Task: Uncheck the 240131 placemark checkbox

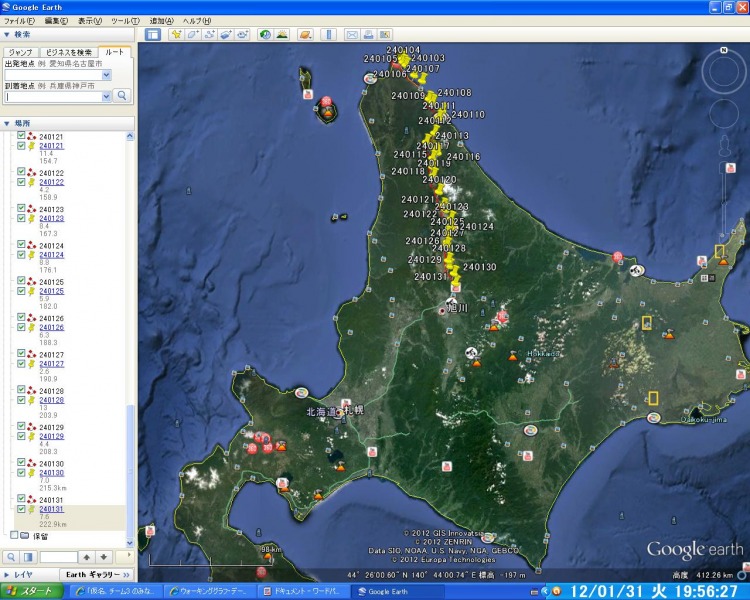Action: click(x=21, y=509)
